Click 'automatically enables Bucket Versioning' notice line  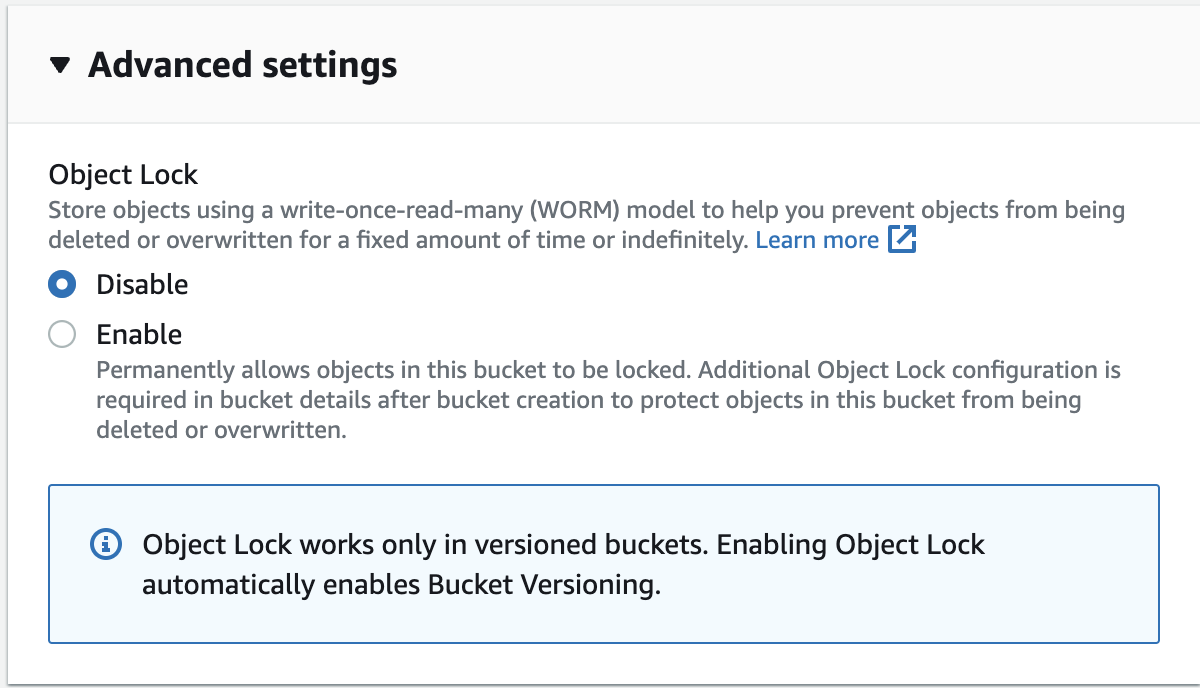(x=402, y=585)
